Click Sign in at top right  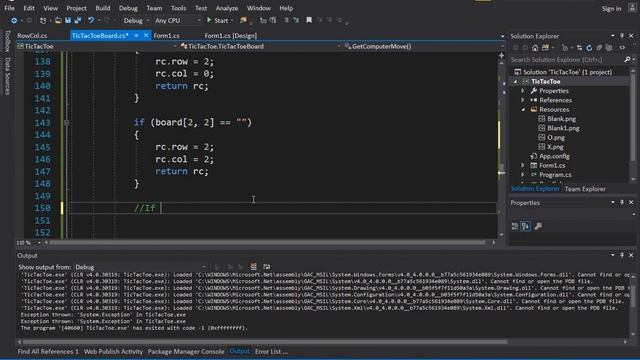click(x=611, y=9)
